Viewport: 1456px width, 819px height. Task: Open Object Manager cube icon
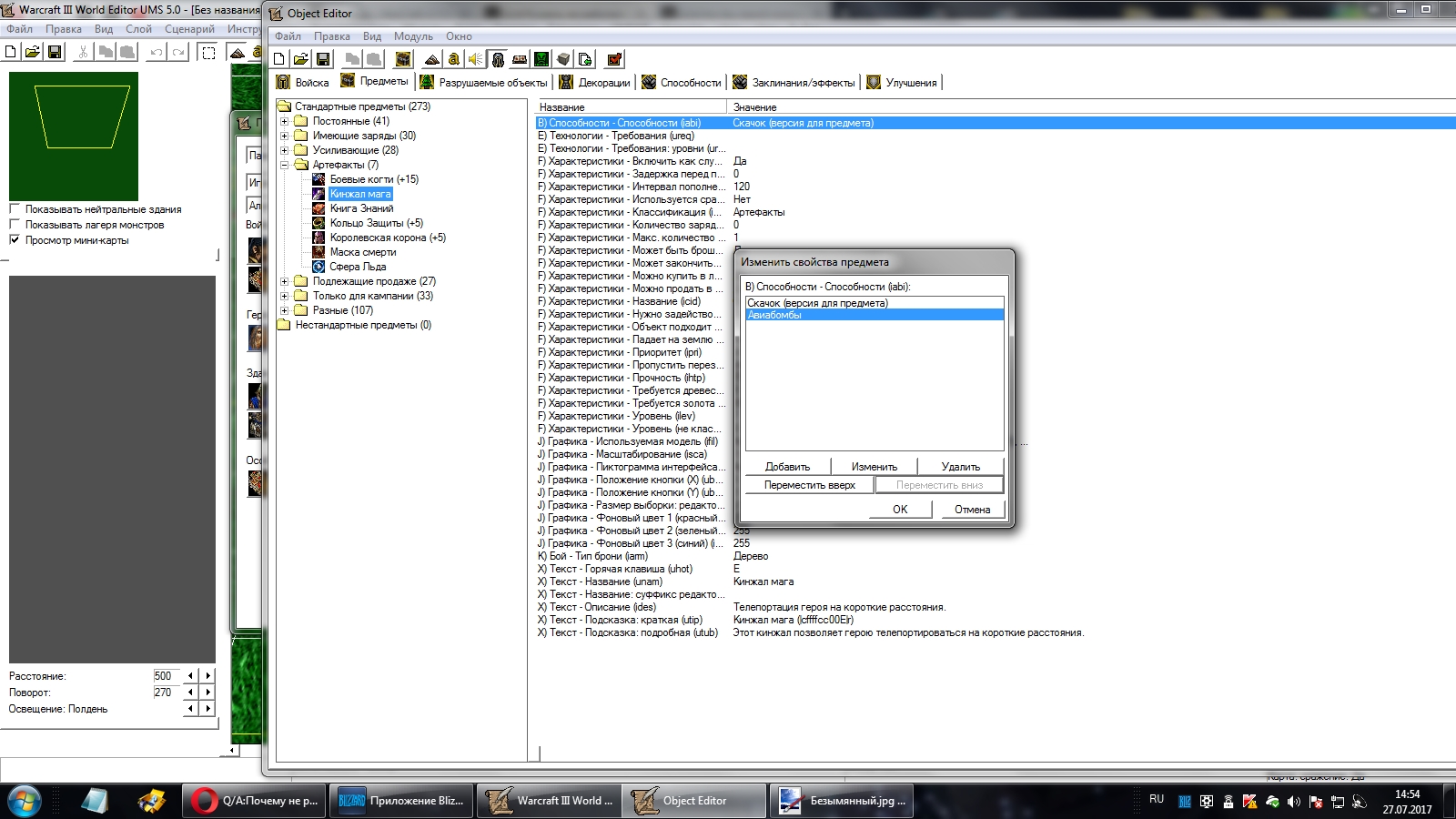(x=563, y=59)
